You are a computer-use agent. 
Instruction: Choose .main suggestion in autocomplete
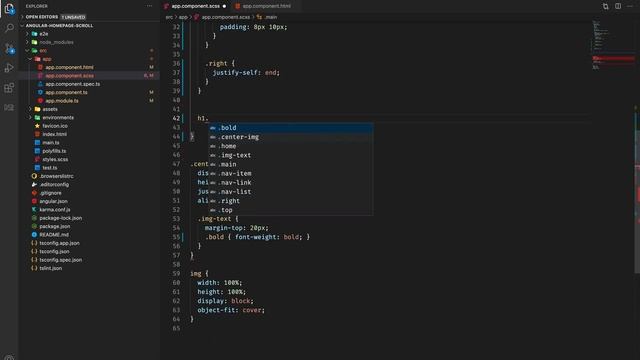pyautogui.click(x=291, y=164)
